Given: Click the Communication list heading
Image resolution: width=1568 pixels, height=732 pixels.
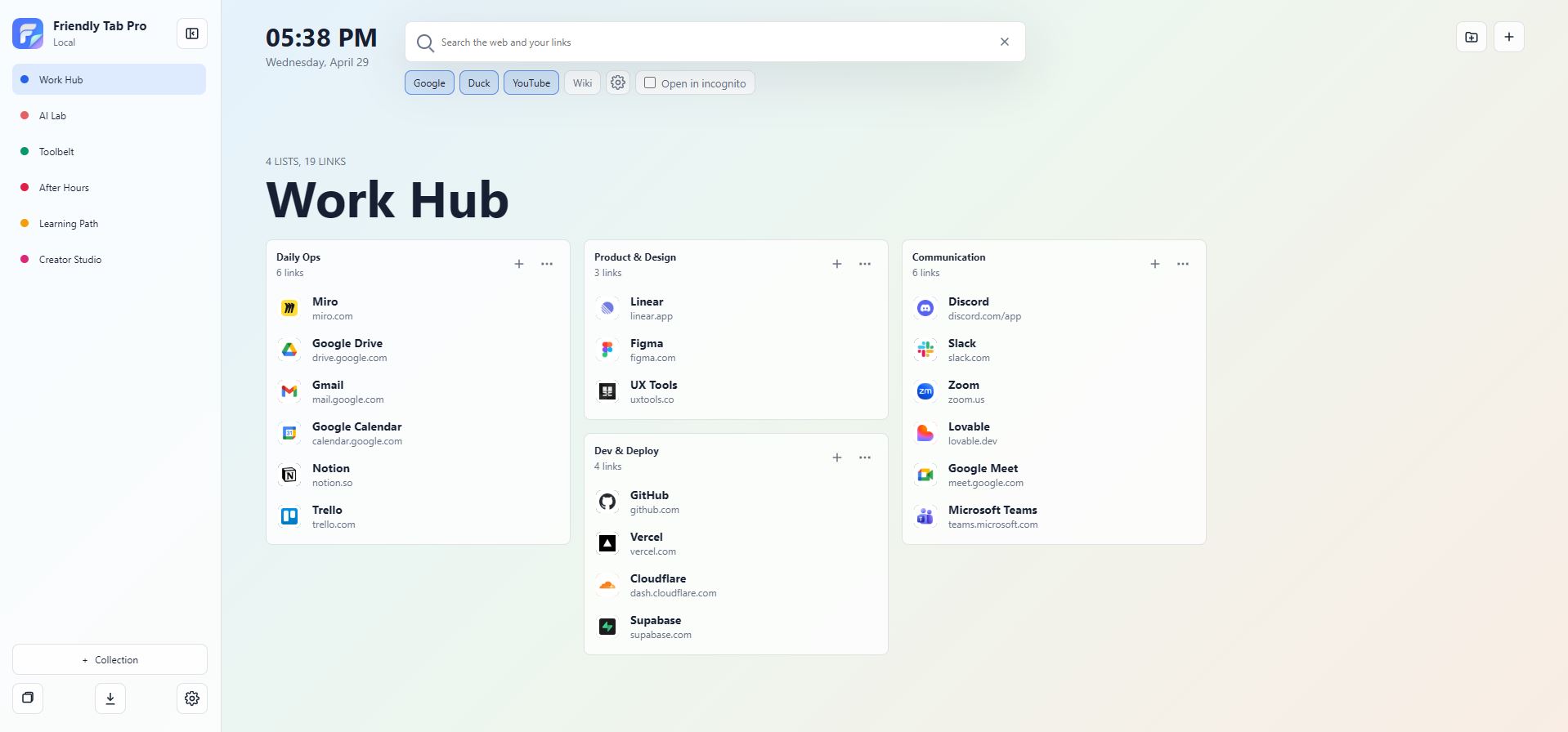Looking at the screenshot, I should (948, 257).
